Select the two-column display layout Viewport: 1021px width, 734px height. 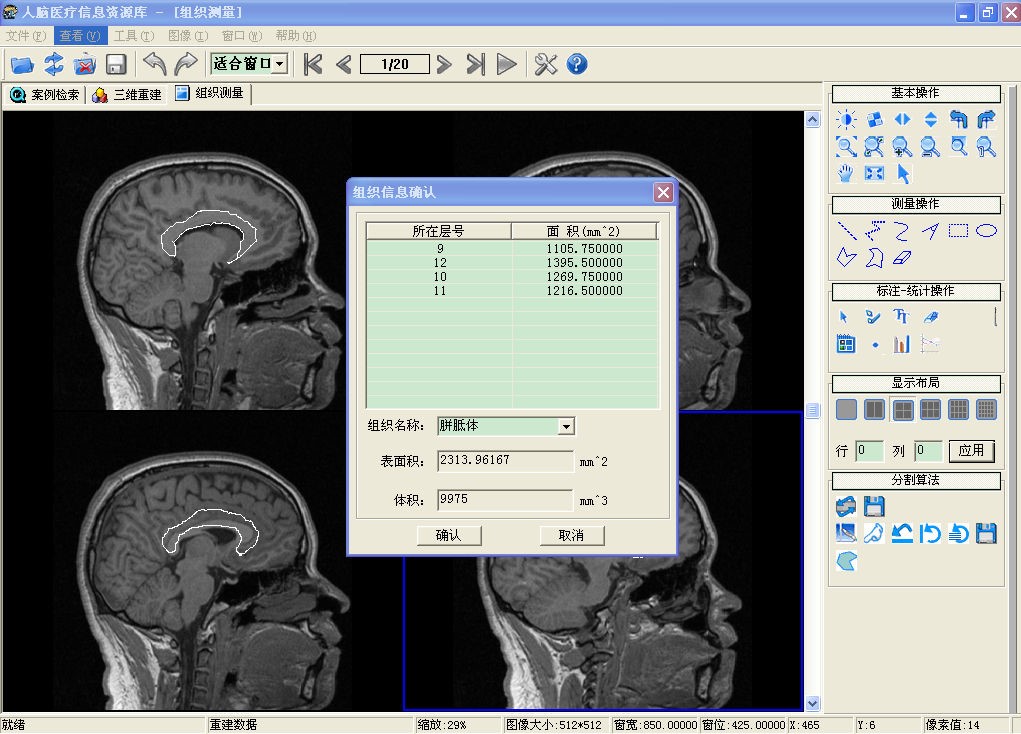coord(874,409)
